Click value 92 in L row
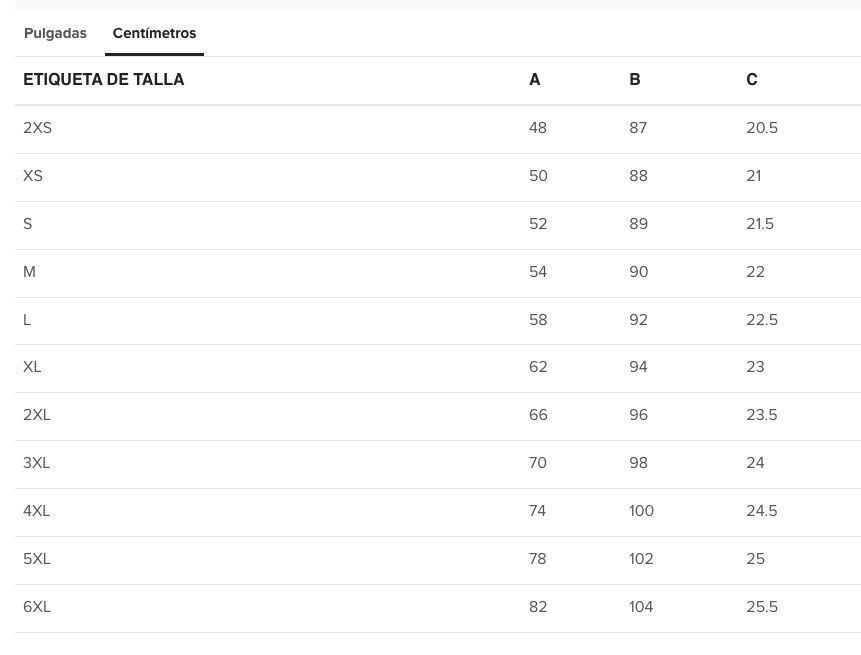The image size is (861, 655). click(639, 320)
